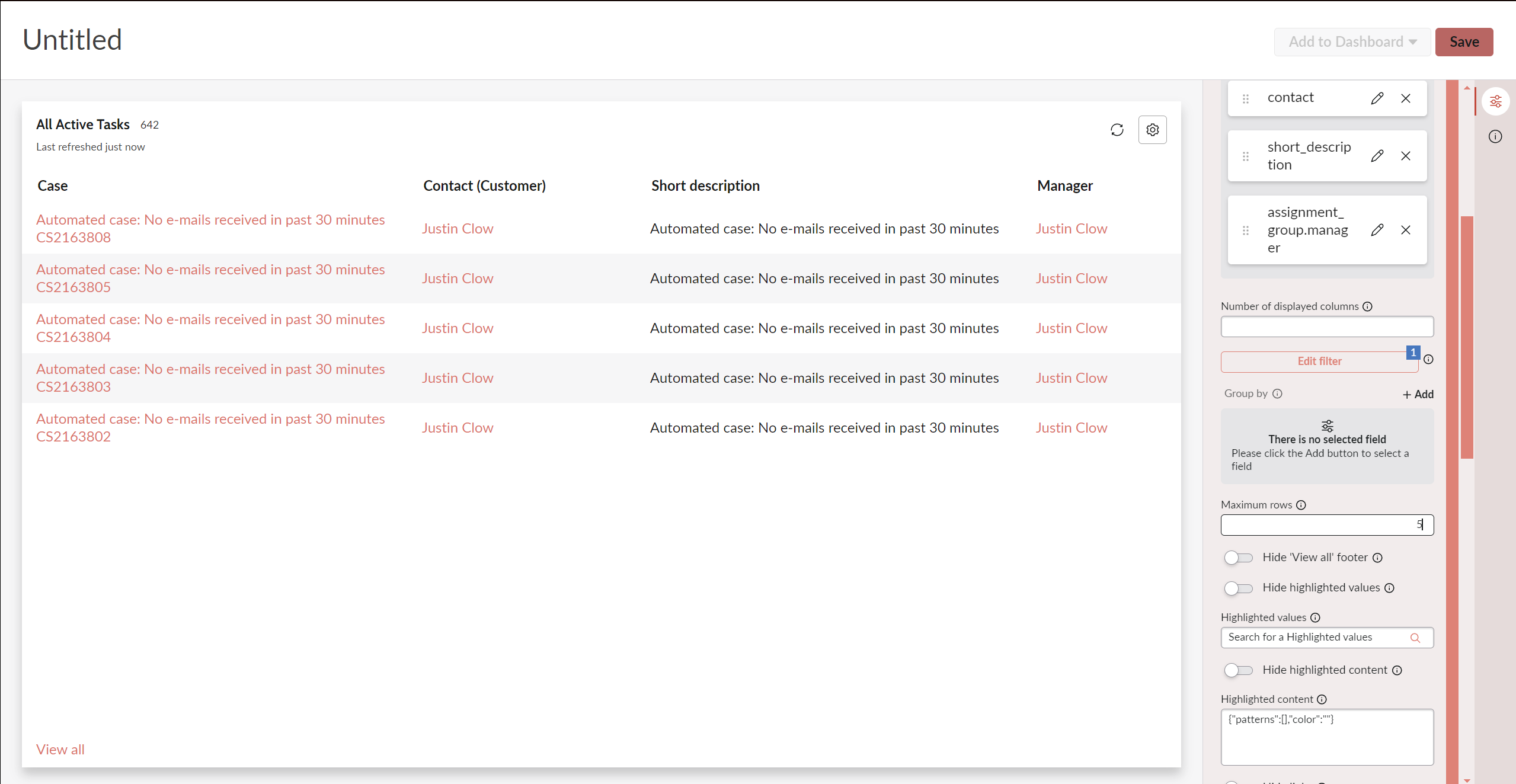Open the configuration sliders icon in the right sidebar

1495,101
